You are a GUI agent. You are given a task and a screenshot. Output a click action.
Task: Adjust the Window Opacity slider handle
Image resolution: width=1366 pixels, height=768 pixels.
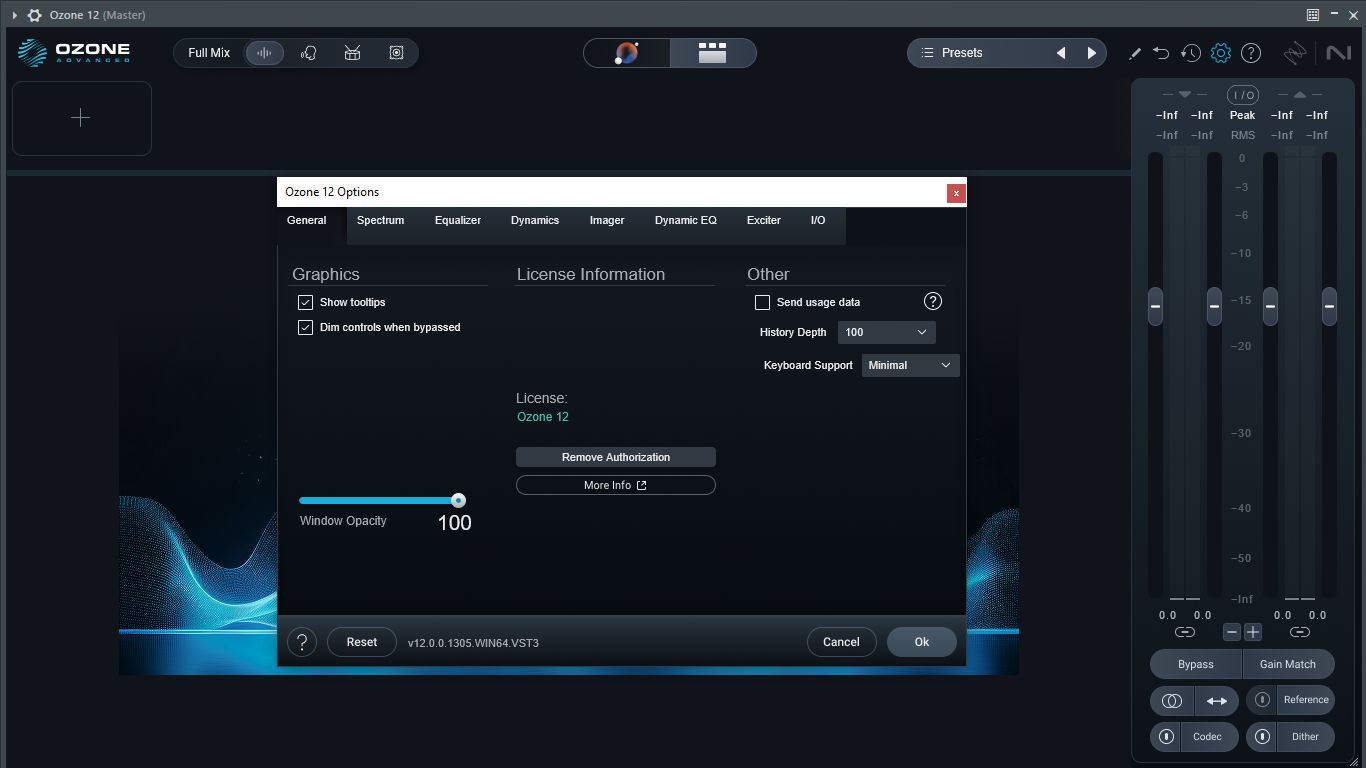(x=458, y=500)
